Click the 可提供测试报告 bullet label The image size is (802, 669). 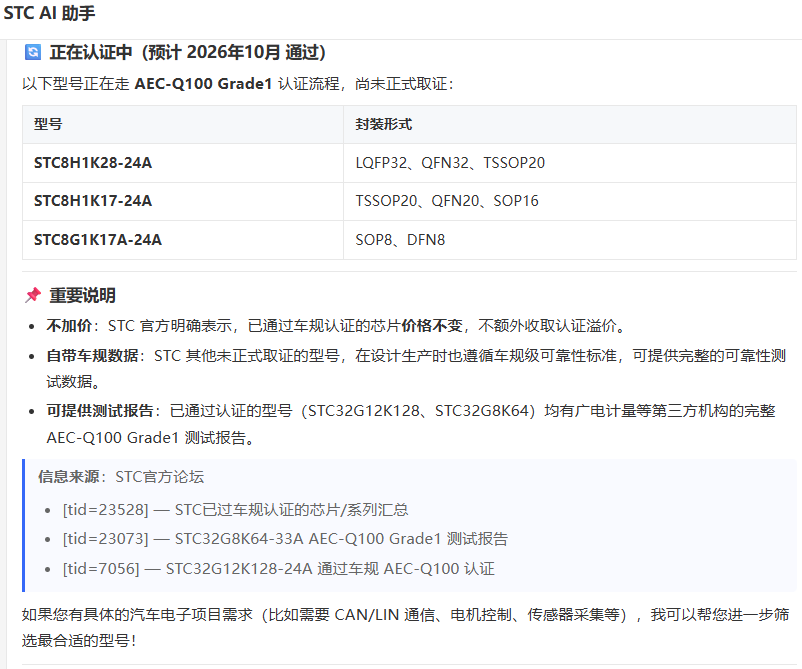[100, 411]
